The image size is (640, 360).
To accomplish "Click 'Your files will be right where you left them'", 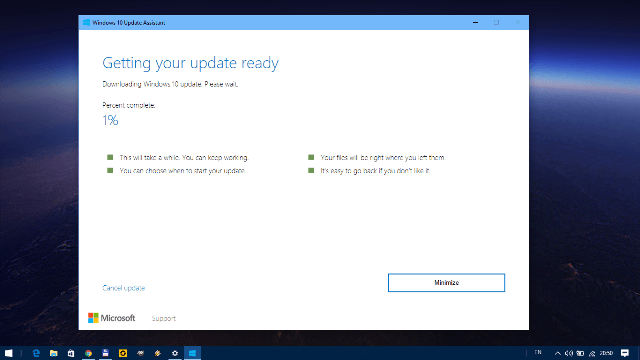I will click(x=382, y=158).
